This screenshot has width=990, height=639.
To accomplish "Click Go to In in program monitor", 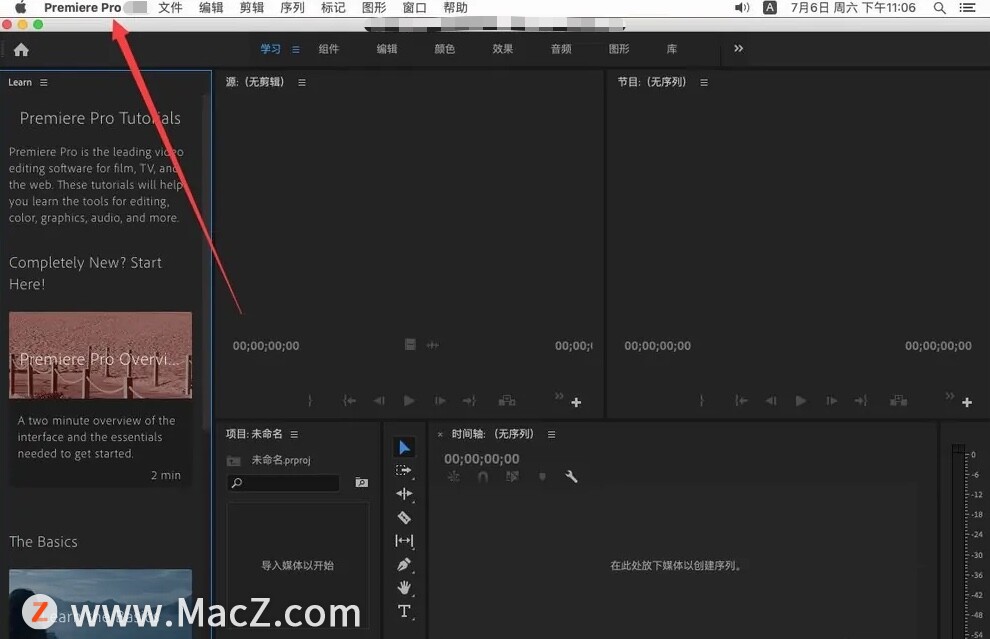I will (741, 400).
